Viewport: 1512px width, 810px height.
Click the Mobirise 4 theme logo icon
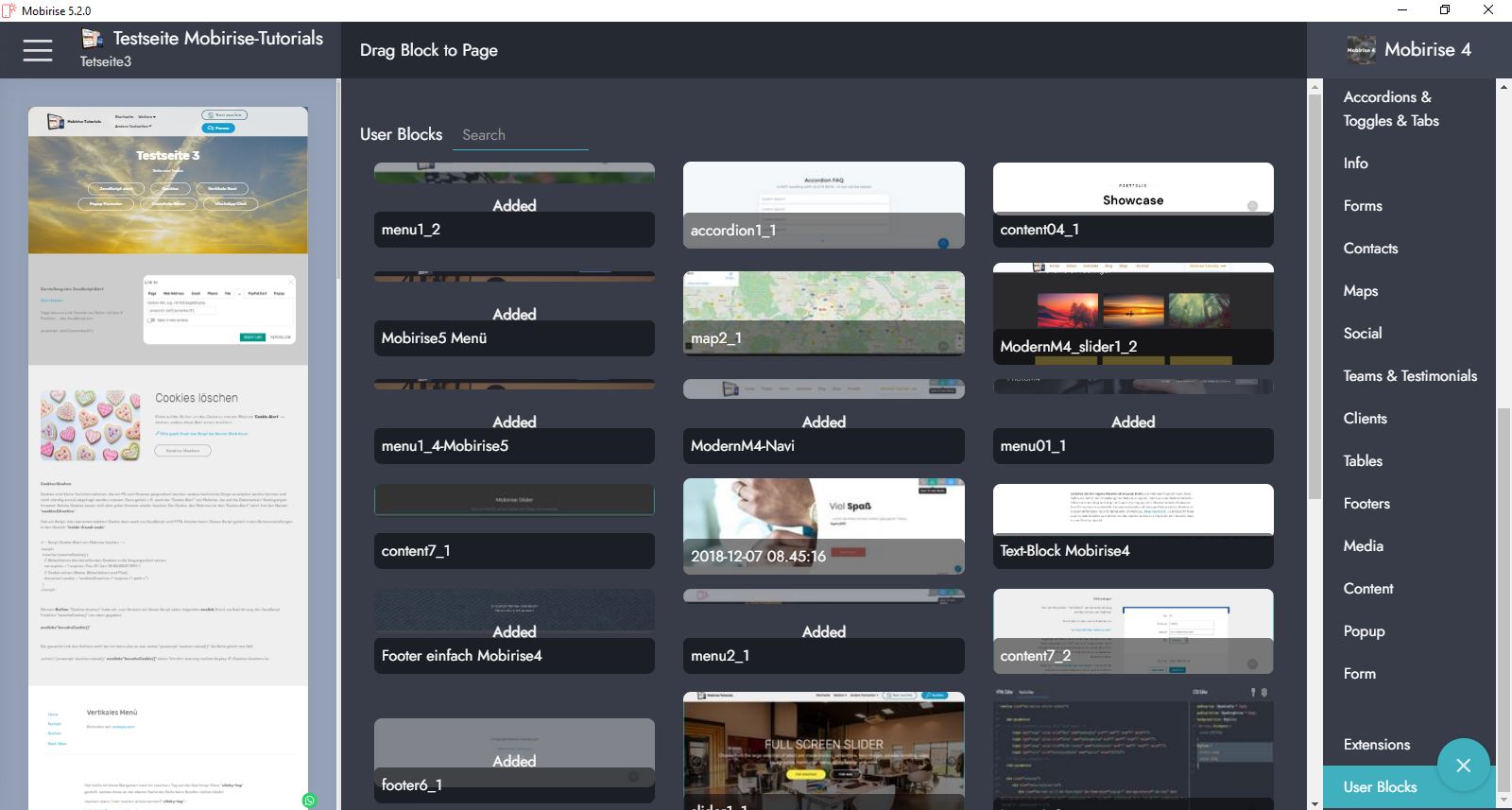pos(1361,50)
